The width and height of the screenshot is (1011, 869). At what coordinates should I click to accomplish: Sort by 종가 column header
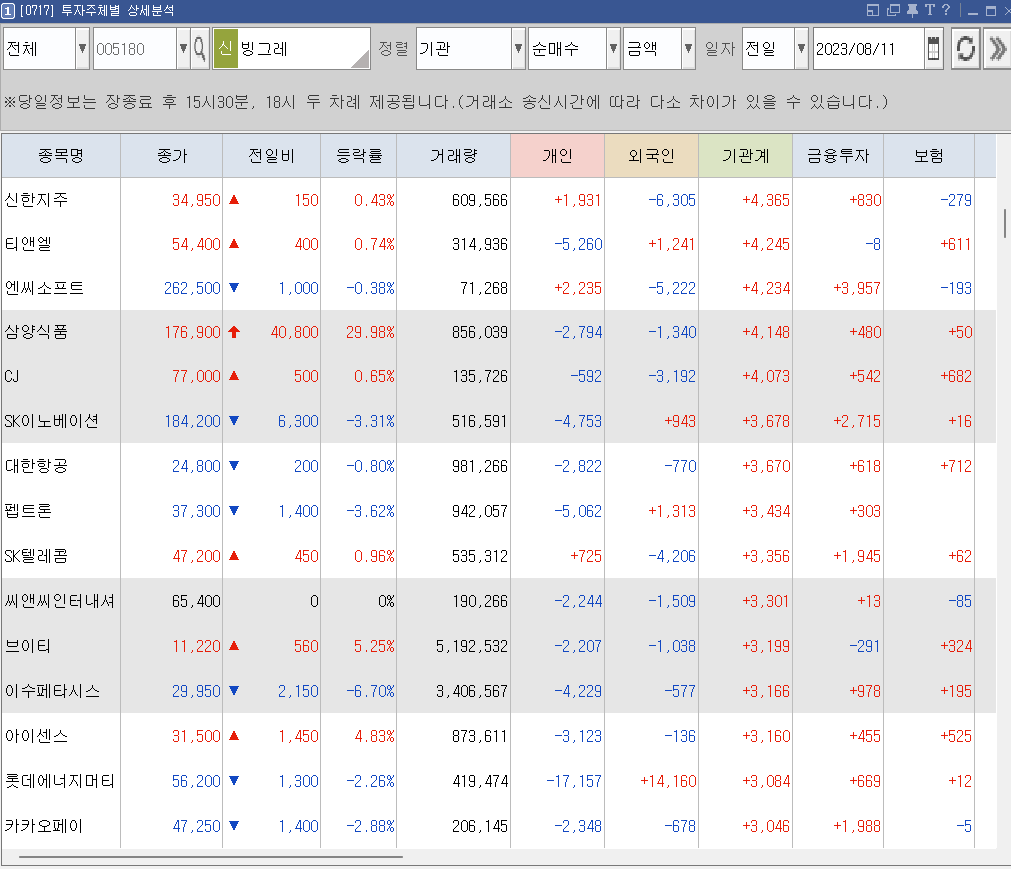pyautogui.click(x=172, y=155)
